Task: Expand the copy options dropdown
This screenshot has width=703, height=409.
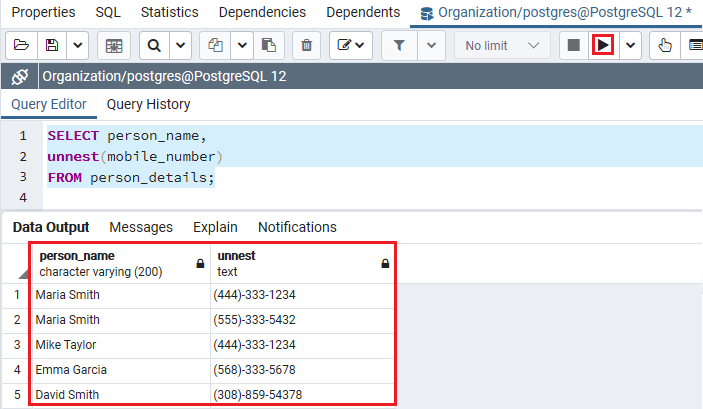Action: (x=242, y=45)
